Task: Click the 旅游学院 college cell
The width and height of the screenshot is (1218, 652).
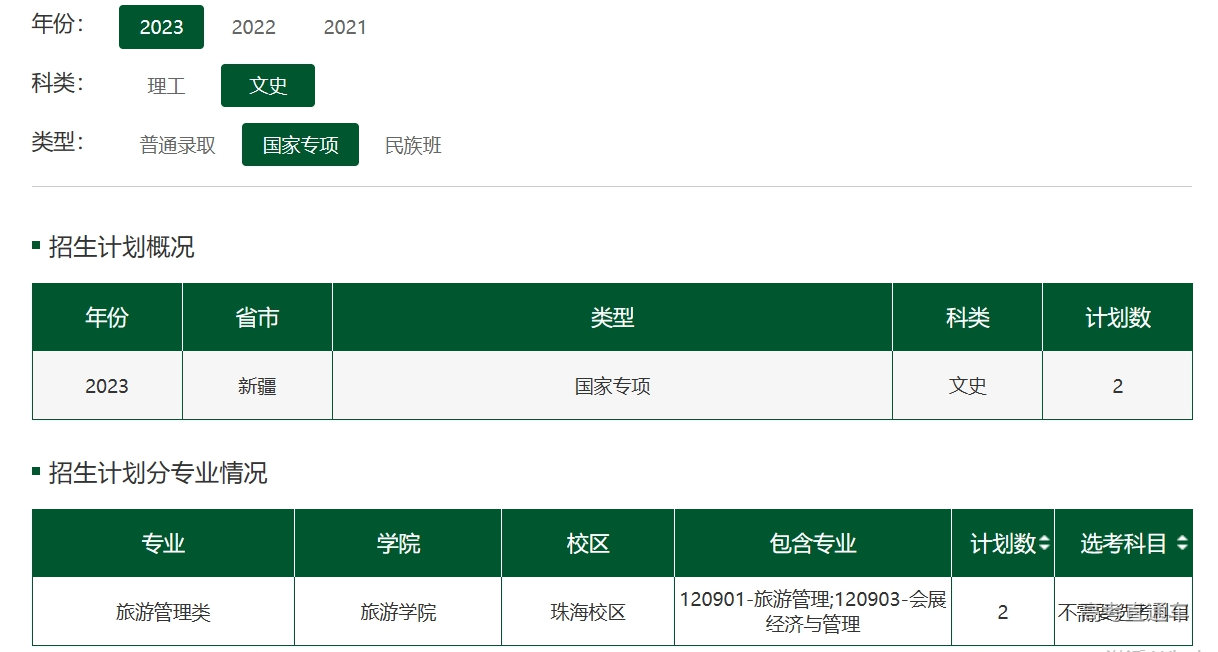Action: [398, 612]
